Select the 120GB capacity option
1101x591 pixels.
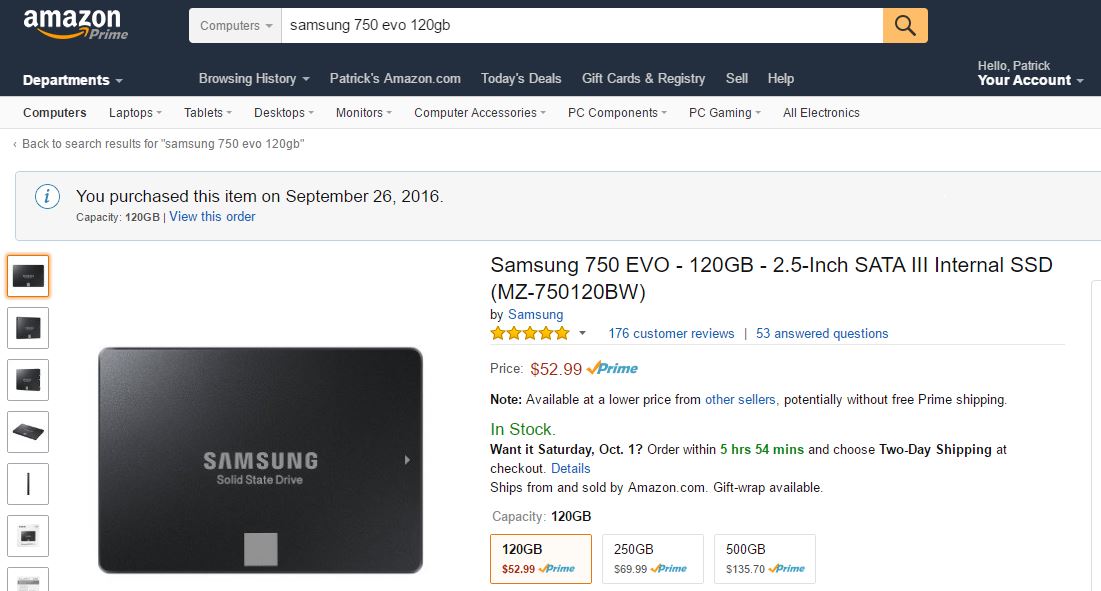pyautogui.click(x=540, y=558)
